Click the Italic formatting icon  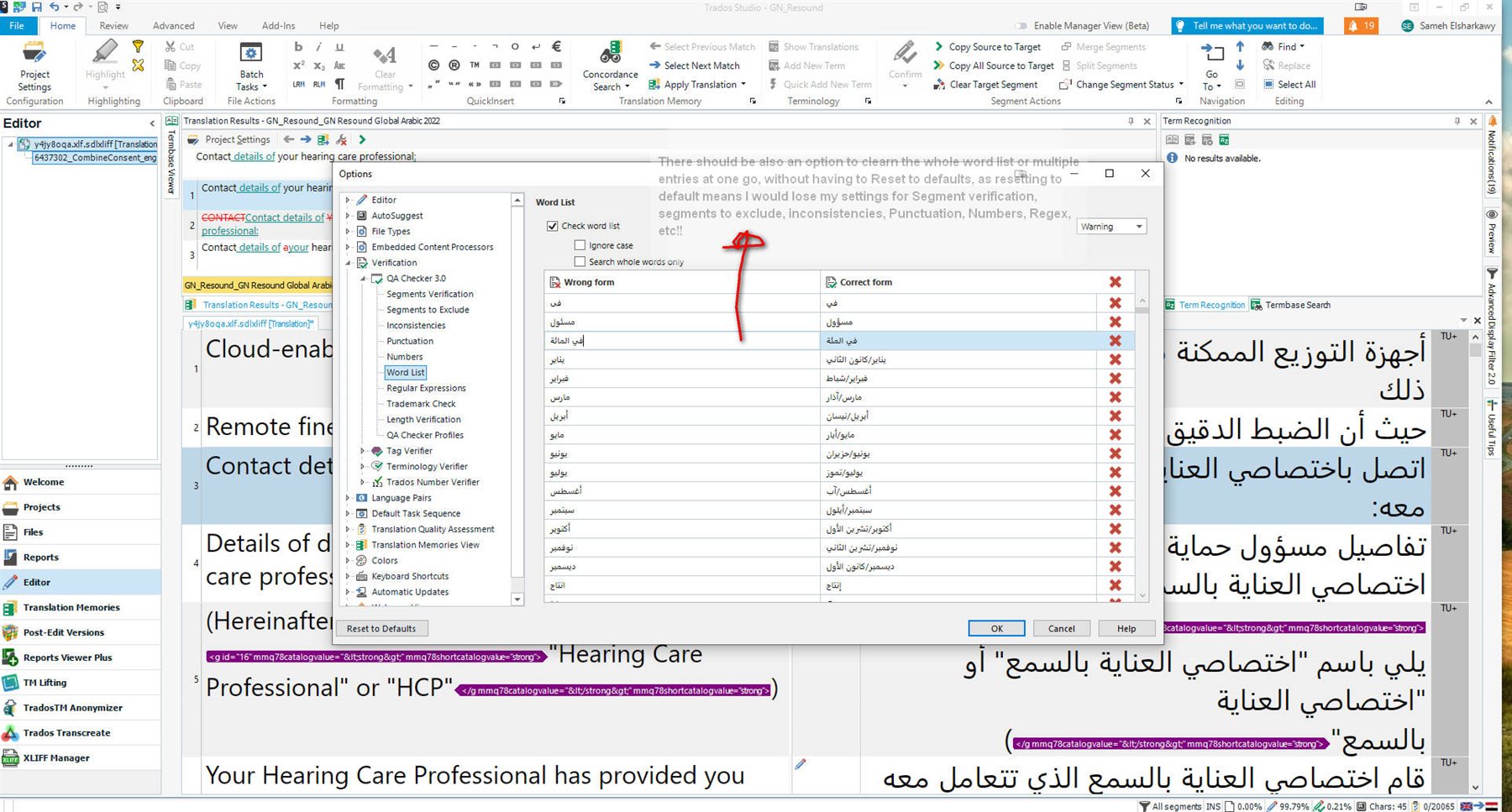(318, 47)
